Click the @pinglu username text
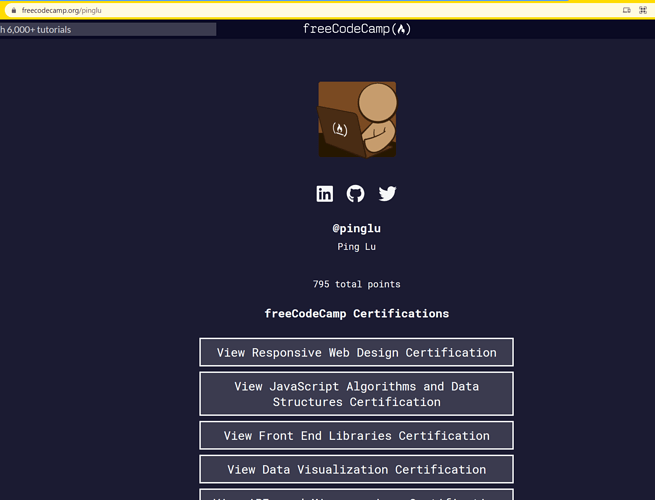655x500 pixels. click(356, 228)
